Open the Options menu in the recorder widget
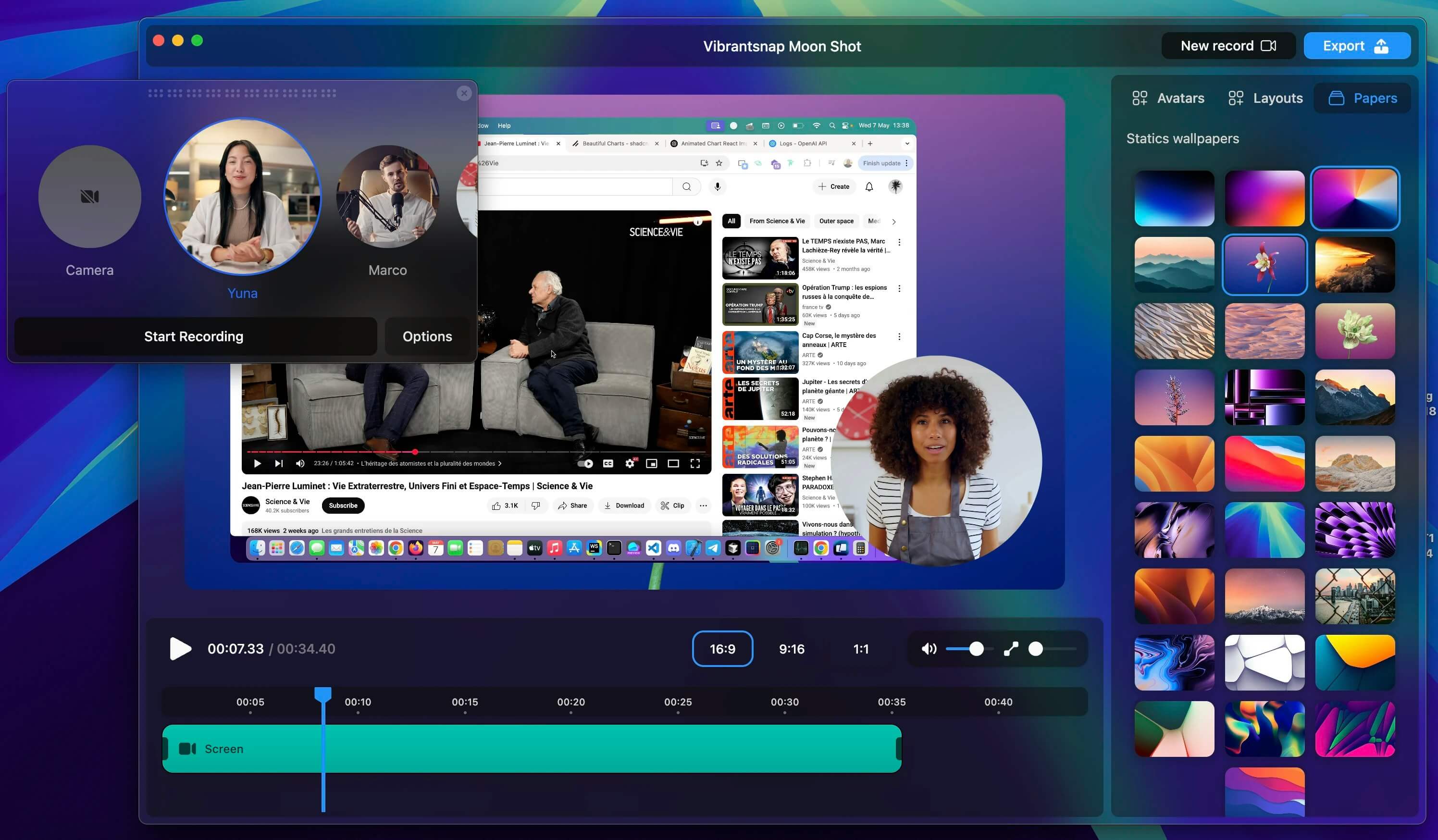1438x840 pixels. (427, 336)
